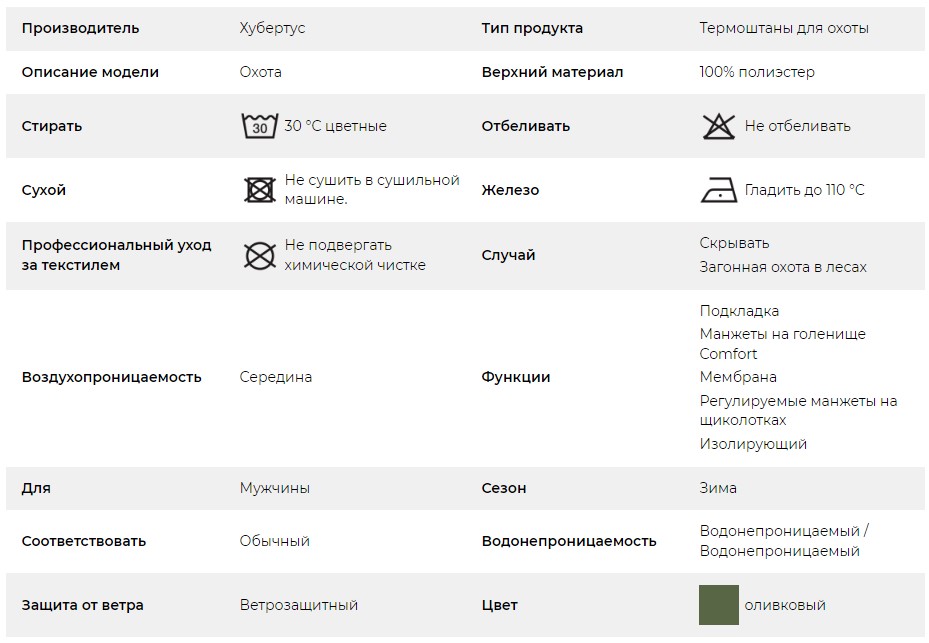Click the 'оливковый' color name
This screenshot has height=643, width=929.
click(x=784, y=605)
